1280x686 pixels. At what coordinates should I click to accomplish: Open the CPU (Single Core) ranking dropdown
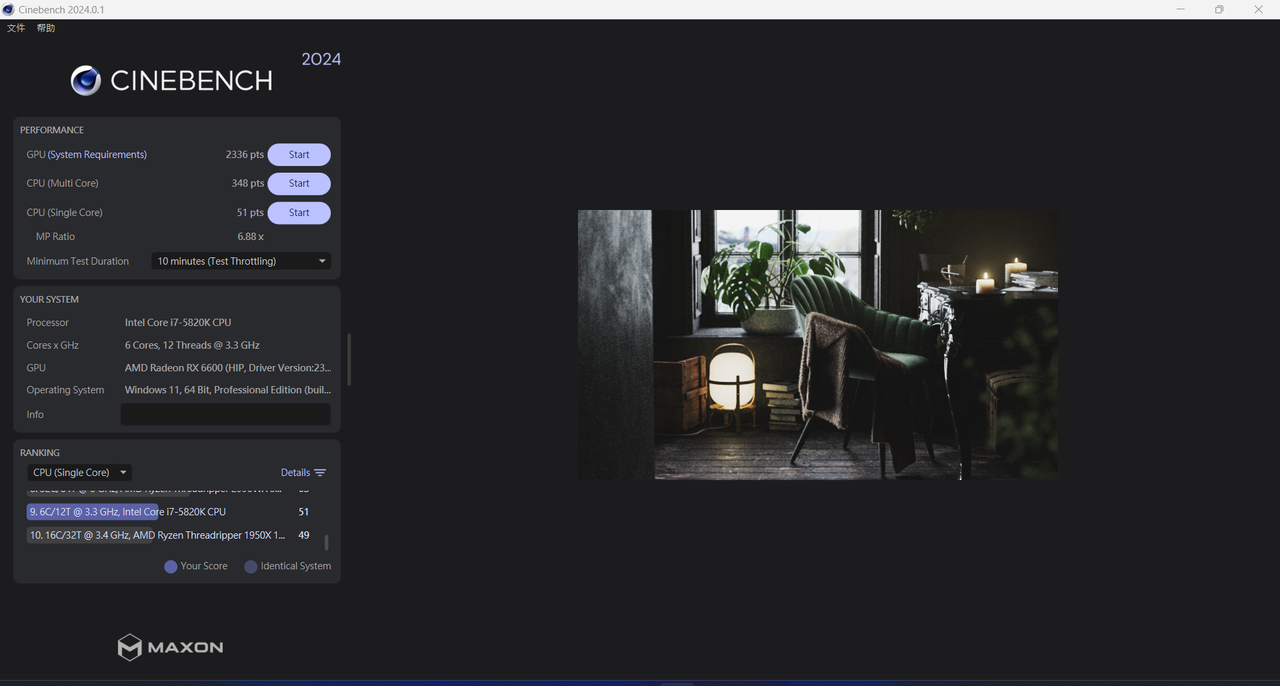tap(79, 473)
